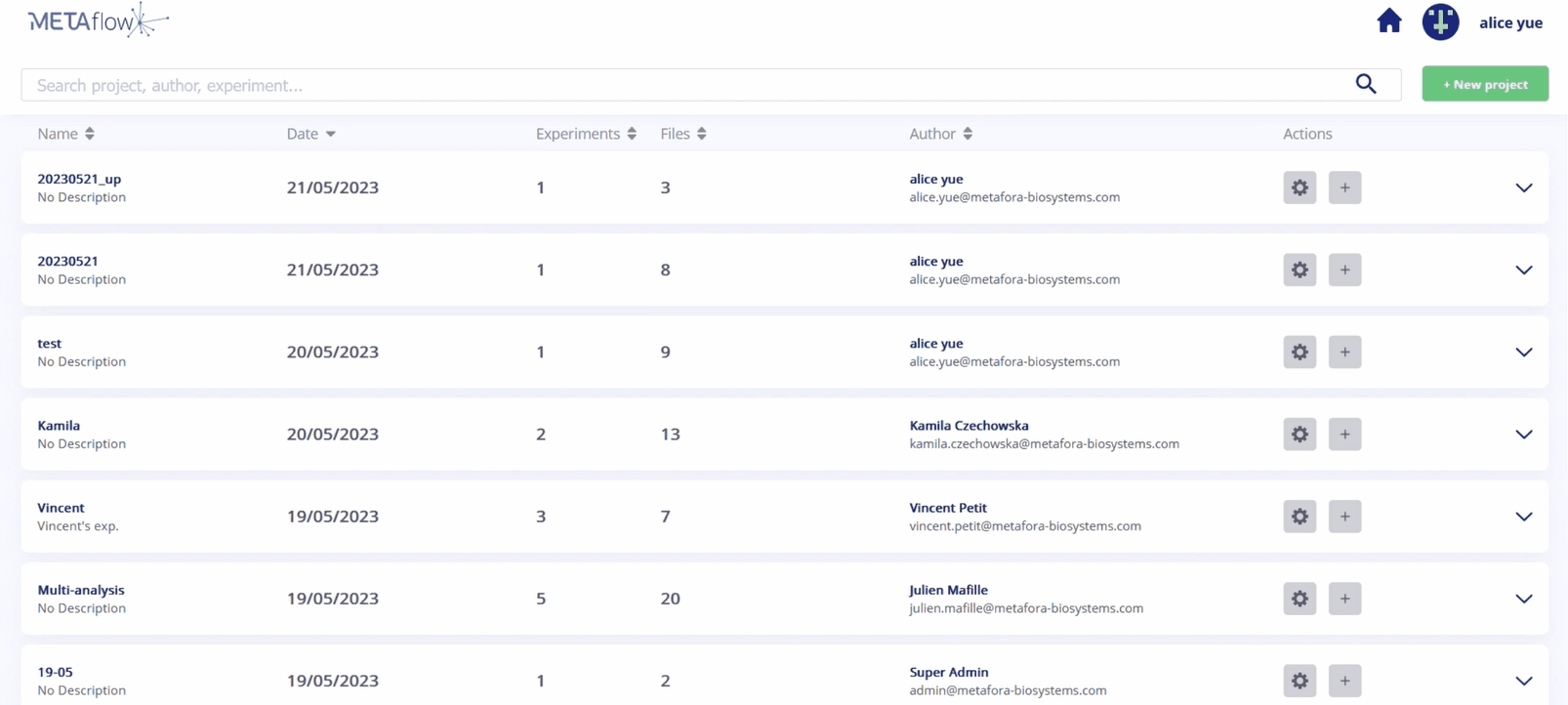
Task: Open the alice yue user avatar
Action: (1440, 21)
